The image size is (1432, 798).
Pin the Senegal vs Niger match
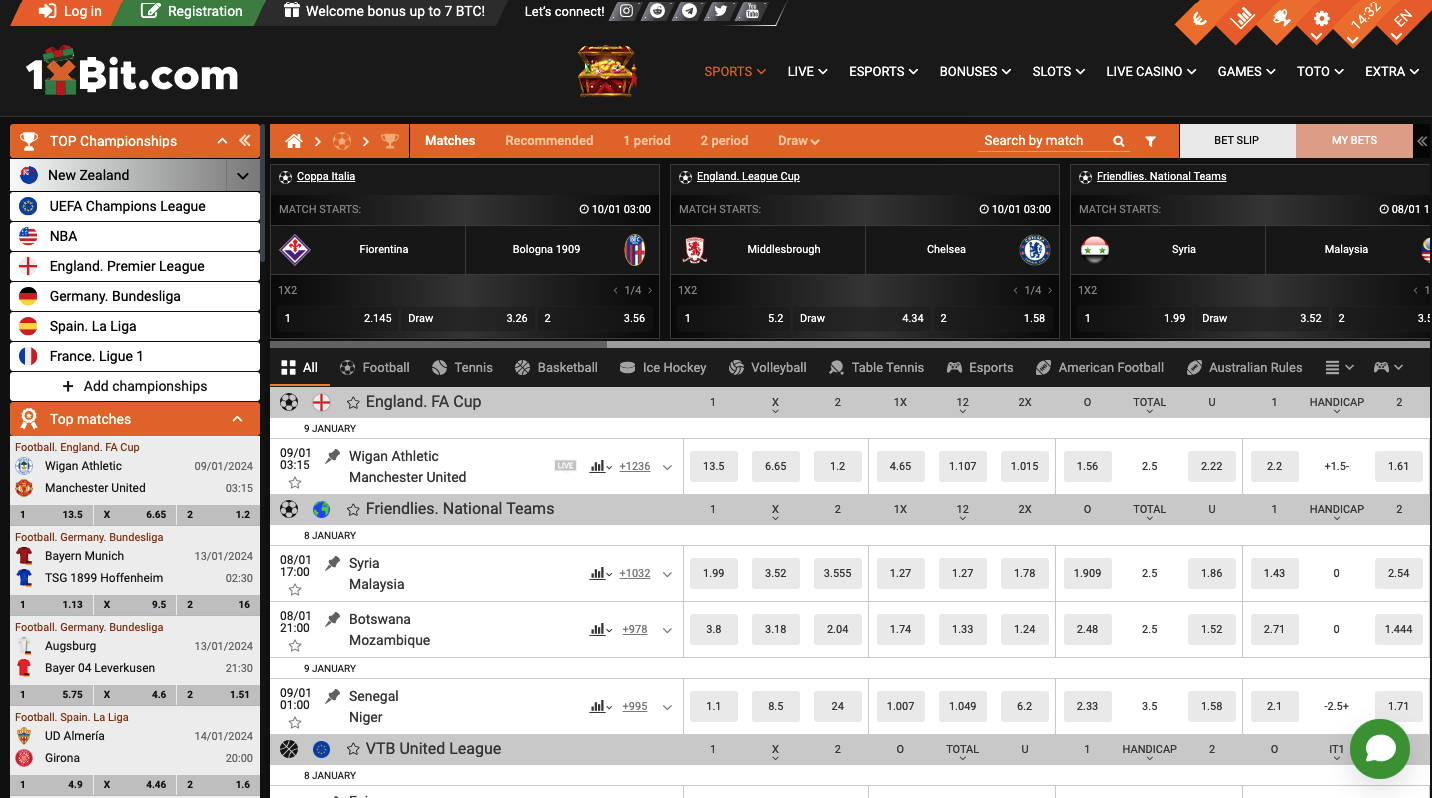332,696
